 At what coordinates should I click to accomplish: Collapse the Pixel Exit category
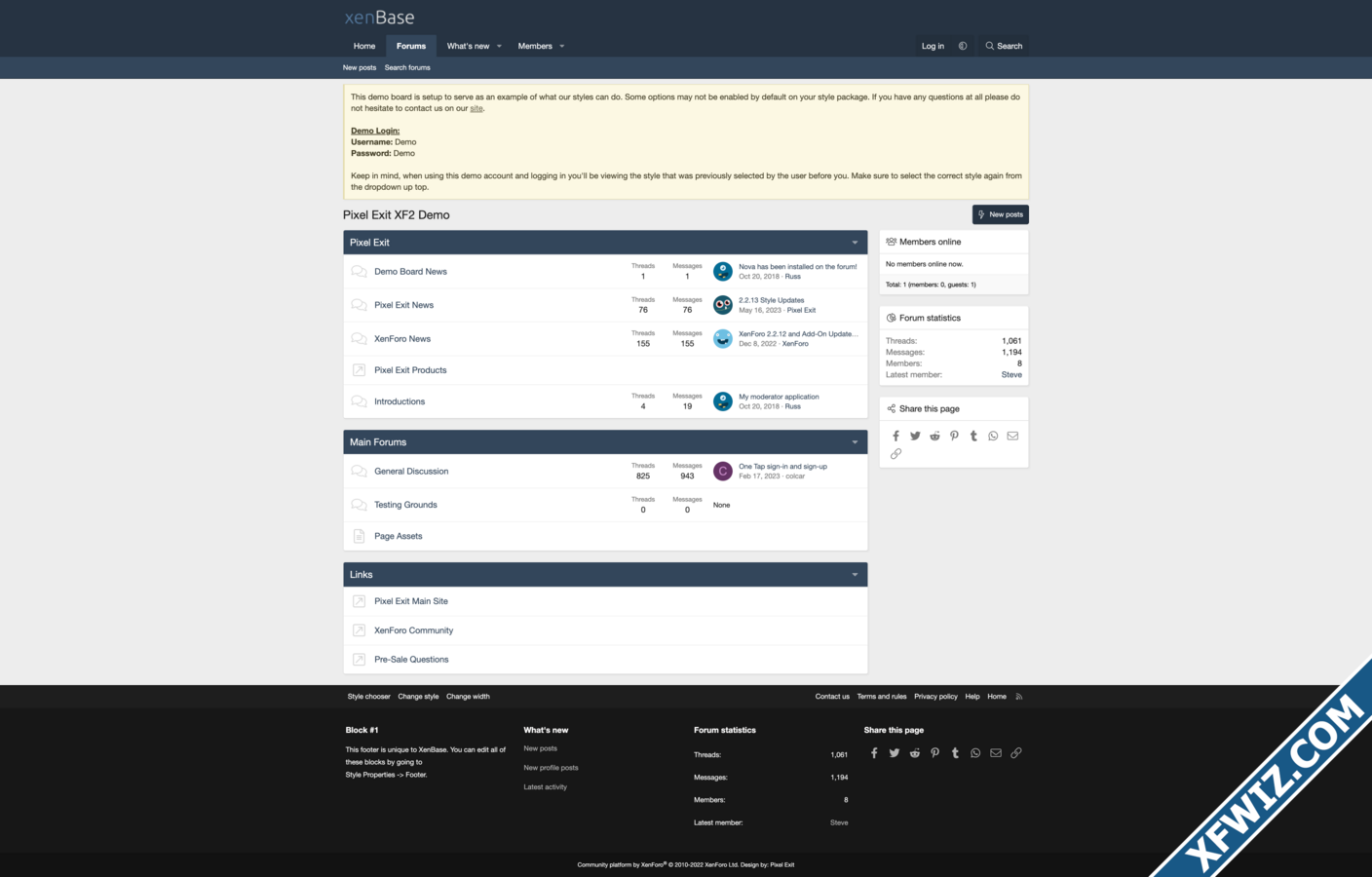coord(855,243)
